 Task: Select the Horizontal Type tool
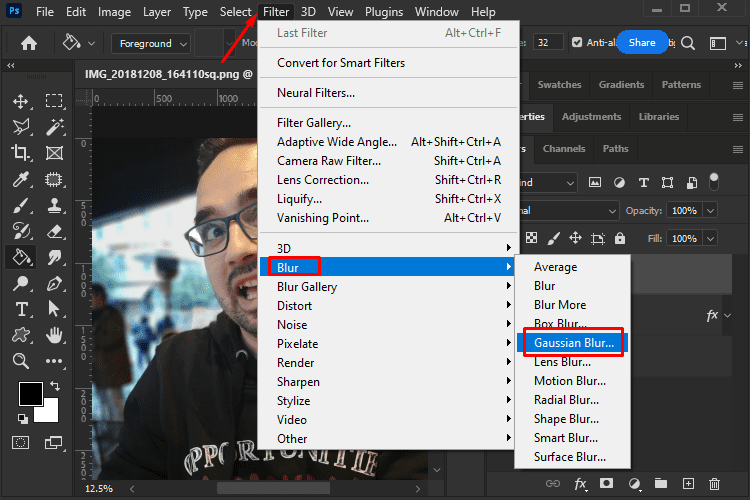pos(21,309)
